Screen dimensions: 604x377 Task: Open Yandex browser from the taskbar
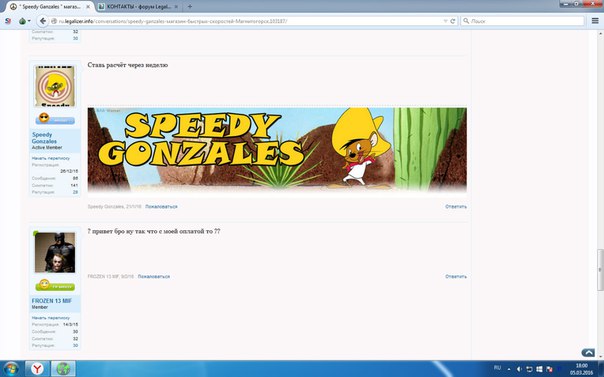[37, 369]
